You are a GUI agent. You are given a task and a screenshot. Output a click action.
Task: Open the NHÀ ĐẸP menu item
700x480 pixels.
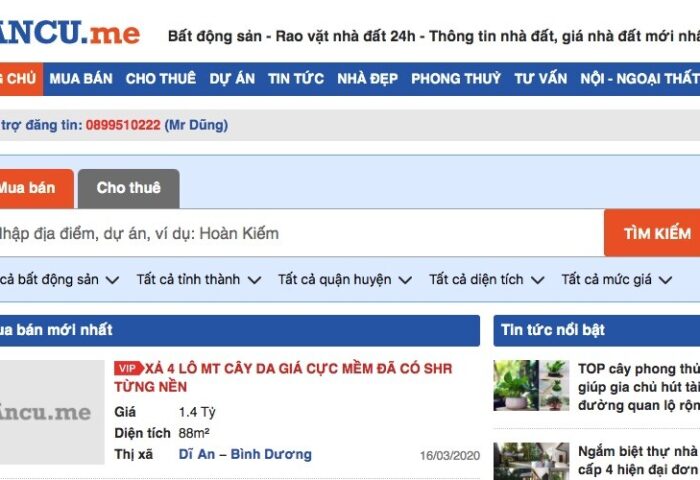(367, 78)
